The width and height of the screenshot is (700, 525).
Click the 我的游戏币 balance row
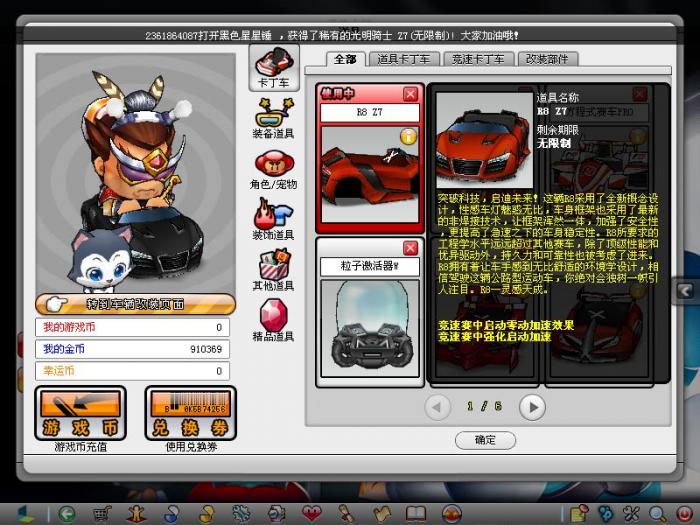(x=132, y=327)
